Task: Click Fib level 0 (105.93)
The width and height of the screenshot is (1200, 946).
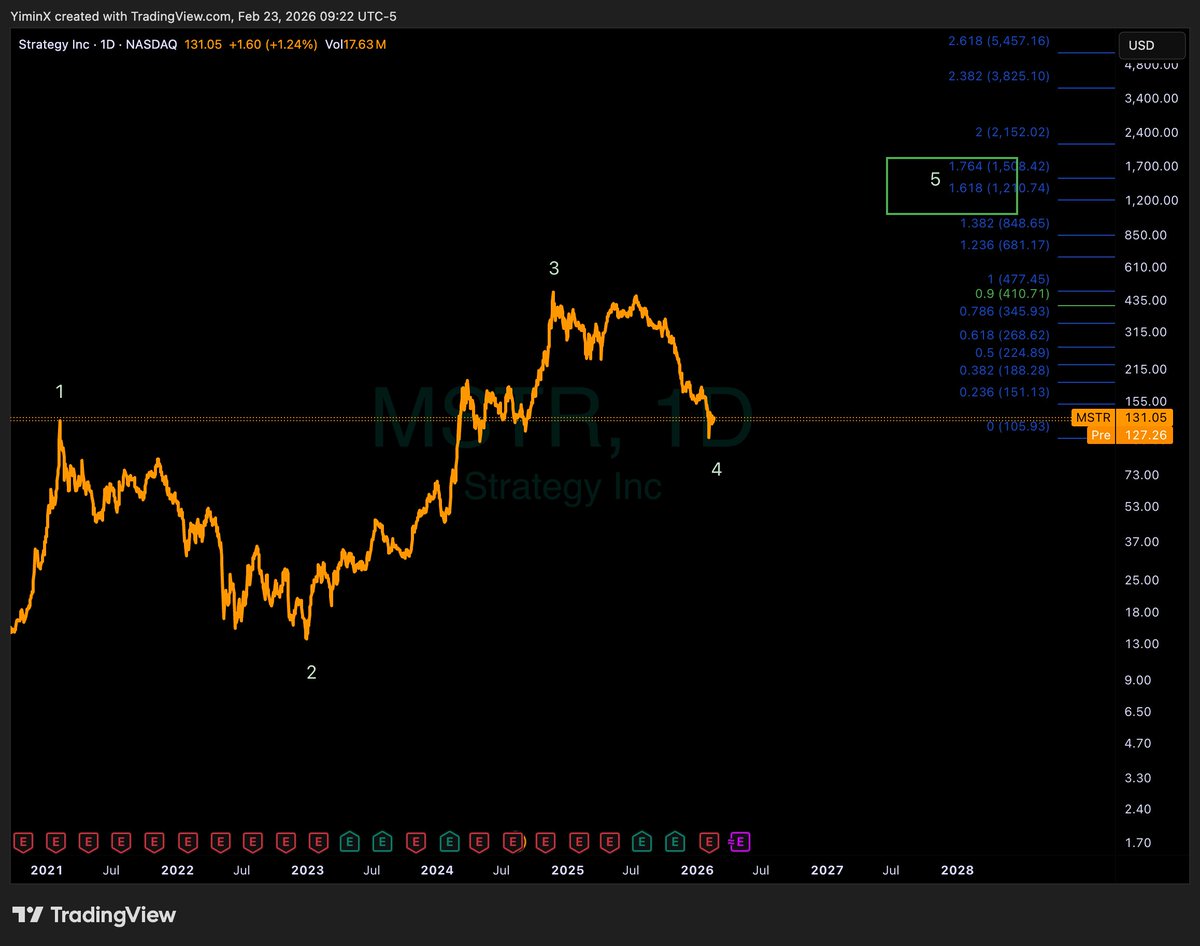Action: click(1018, 427)
